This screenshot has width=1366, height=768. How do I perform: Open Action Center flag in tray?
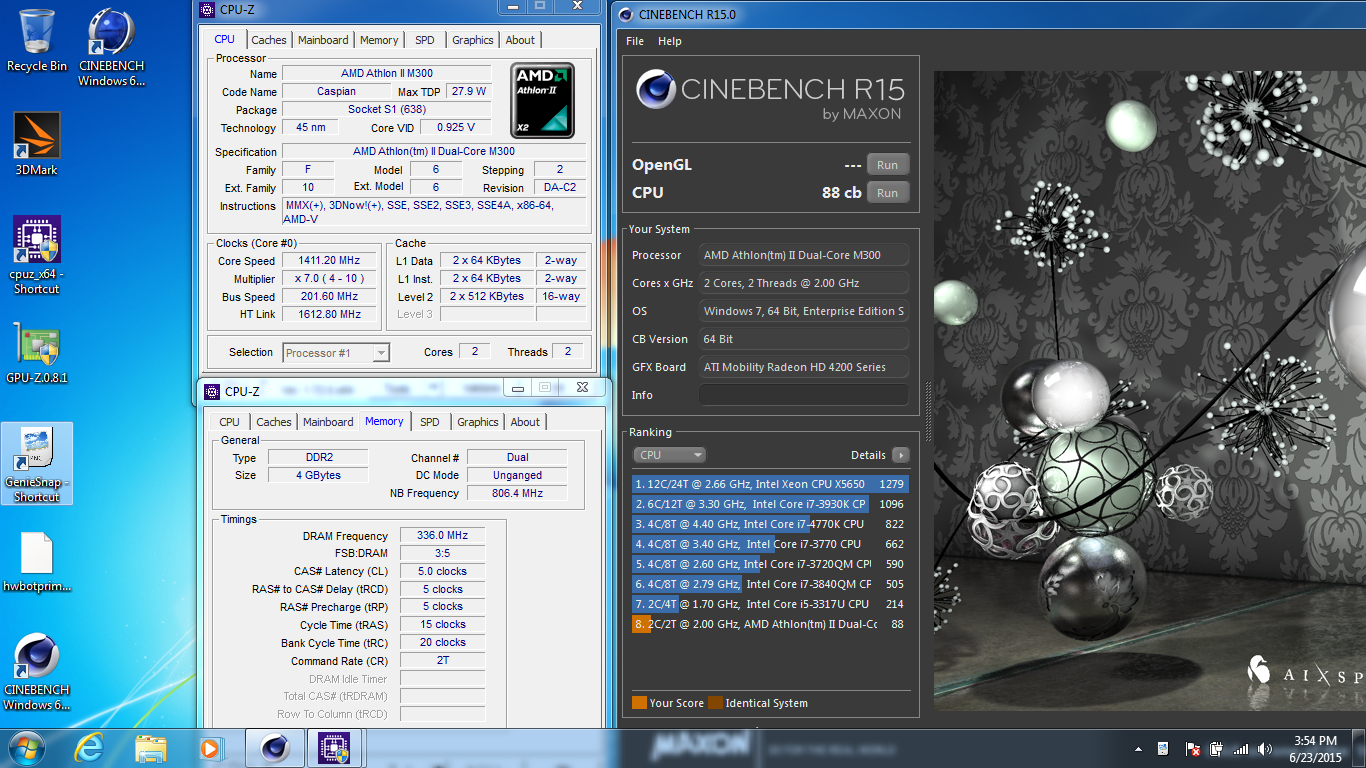tap(1192, 749)
